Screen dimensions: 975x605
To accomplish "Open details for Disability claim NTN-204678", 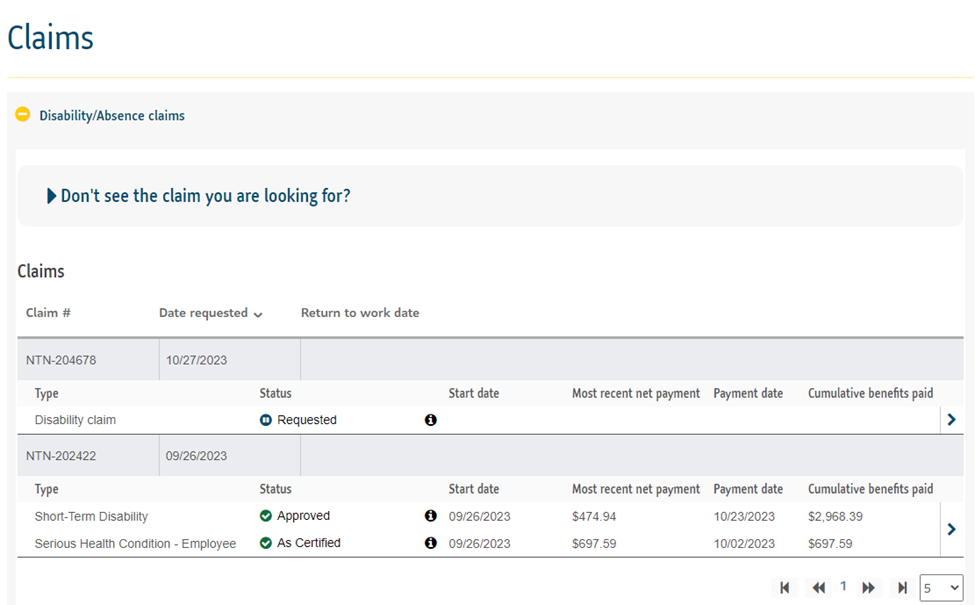I will pyautogui.click(x=951, y=419).
